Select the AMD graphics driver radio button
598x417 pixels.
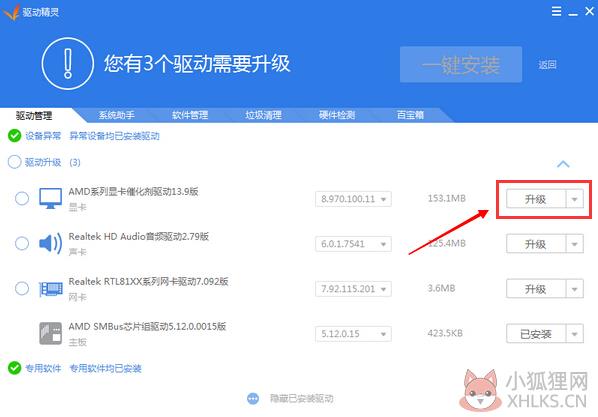pos(22,198)
